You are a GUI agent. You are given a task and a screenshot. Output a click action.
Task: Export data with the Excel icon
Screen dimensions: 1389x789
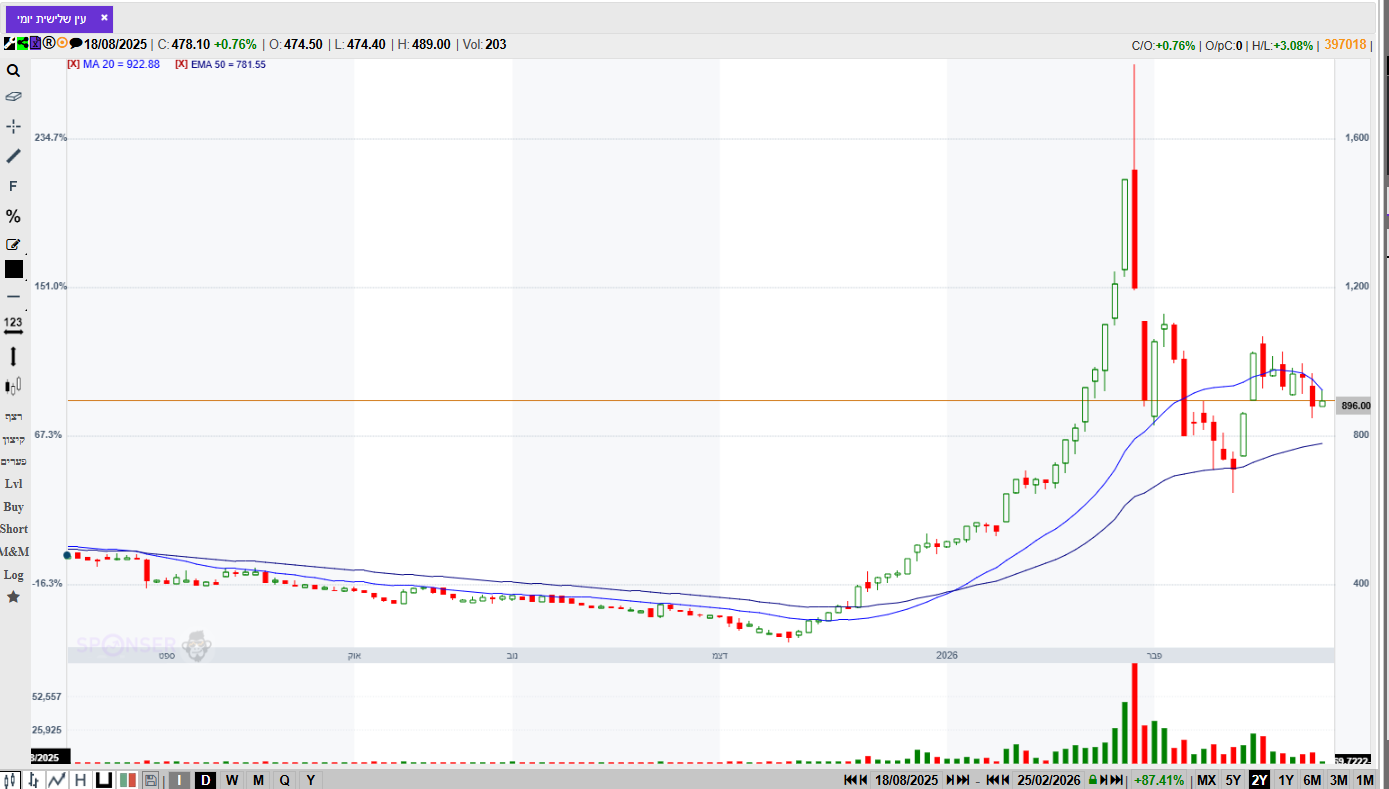click(x=35, y=43)
